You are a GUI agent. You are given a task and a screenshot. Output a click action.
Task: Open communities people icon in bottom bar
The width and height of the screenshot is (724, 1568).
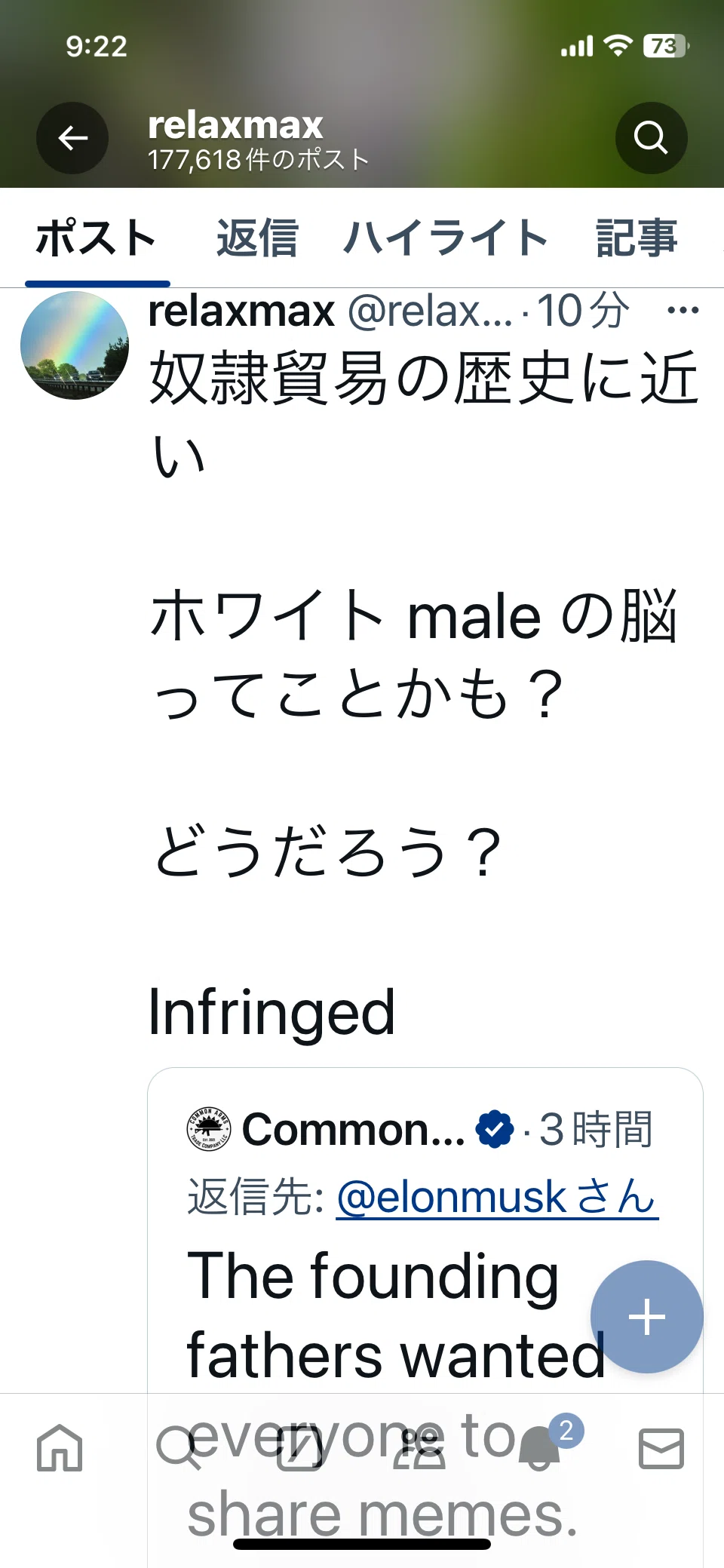(419, 1448)
